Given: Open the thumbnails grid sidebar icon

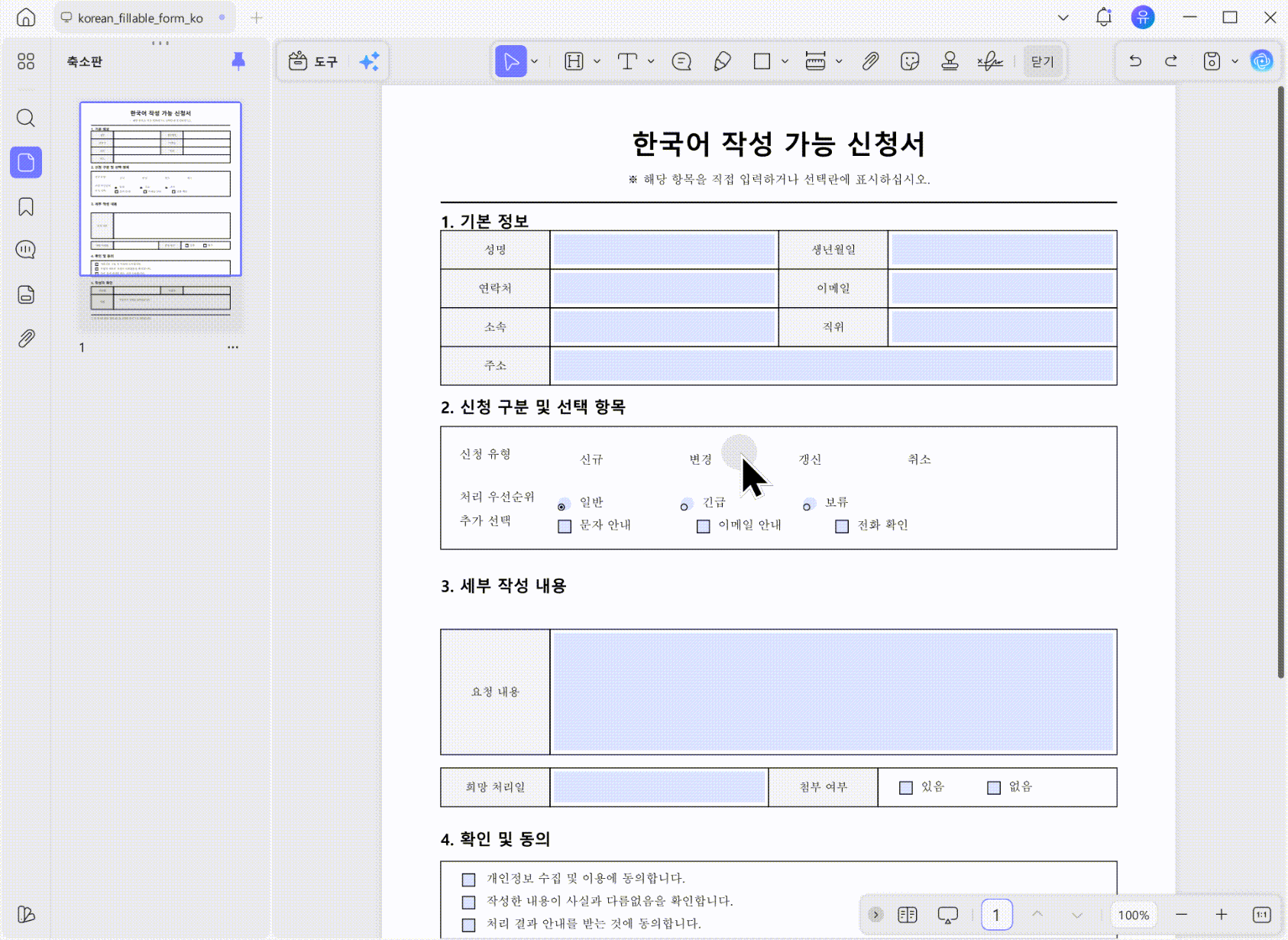Looking at the screenshot, I should 26,61.
